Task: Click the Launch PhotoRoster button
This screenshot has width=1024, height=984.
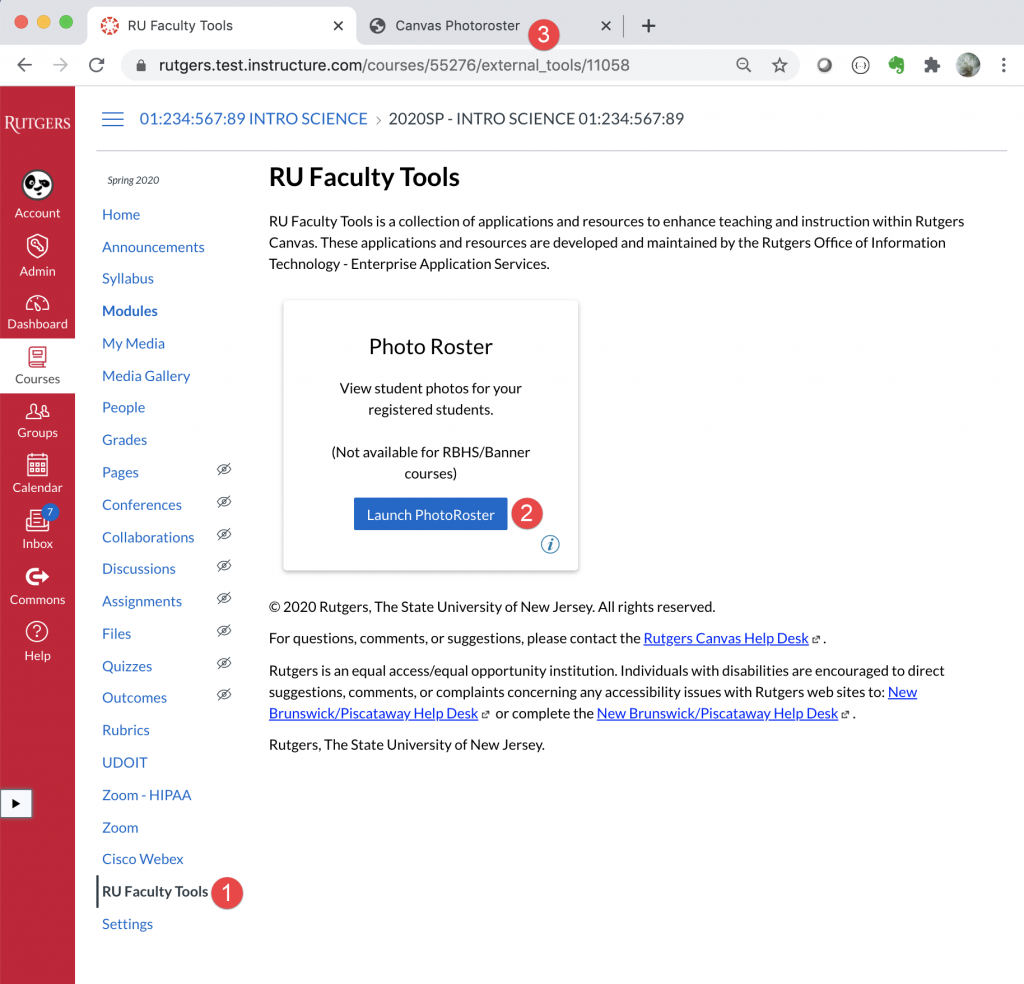Action: (x=430, y=515)
